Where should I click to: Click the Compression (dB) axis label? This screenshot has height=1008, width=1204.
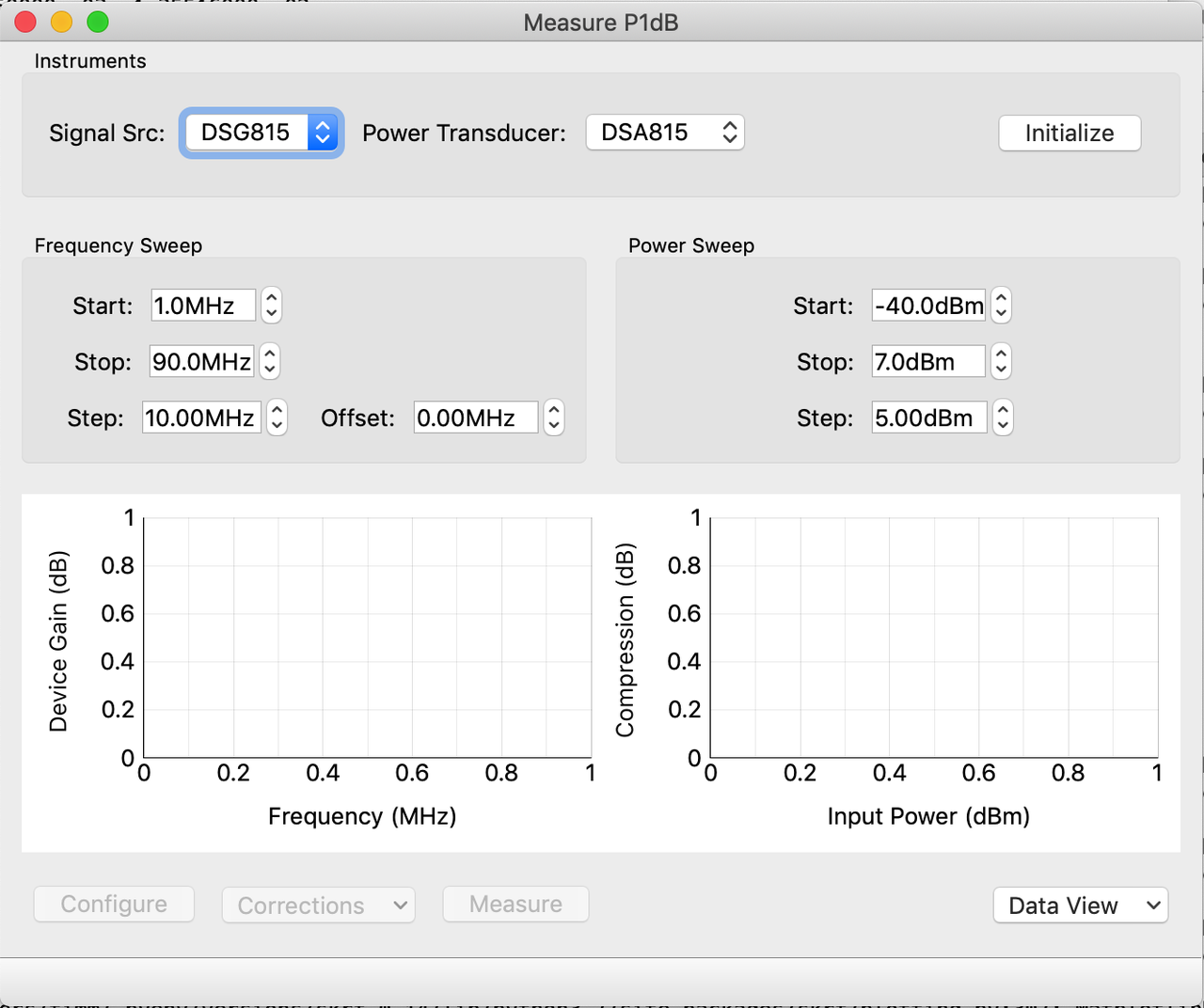point(625,640)
